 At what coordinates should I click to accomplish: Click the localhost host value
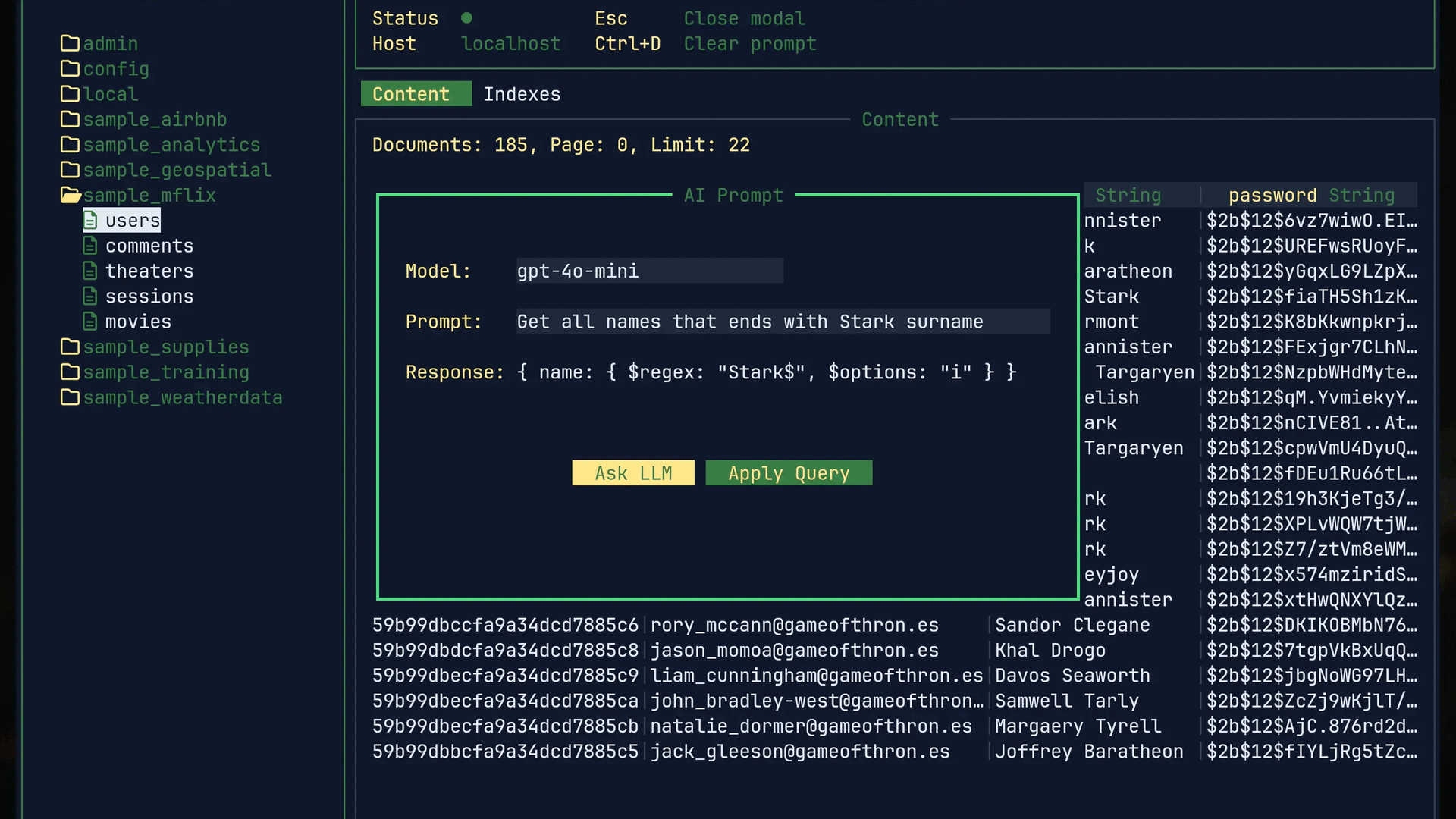511,43
